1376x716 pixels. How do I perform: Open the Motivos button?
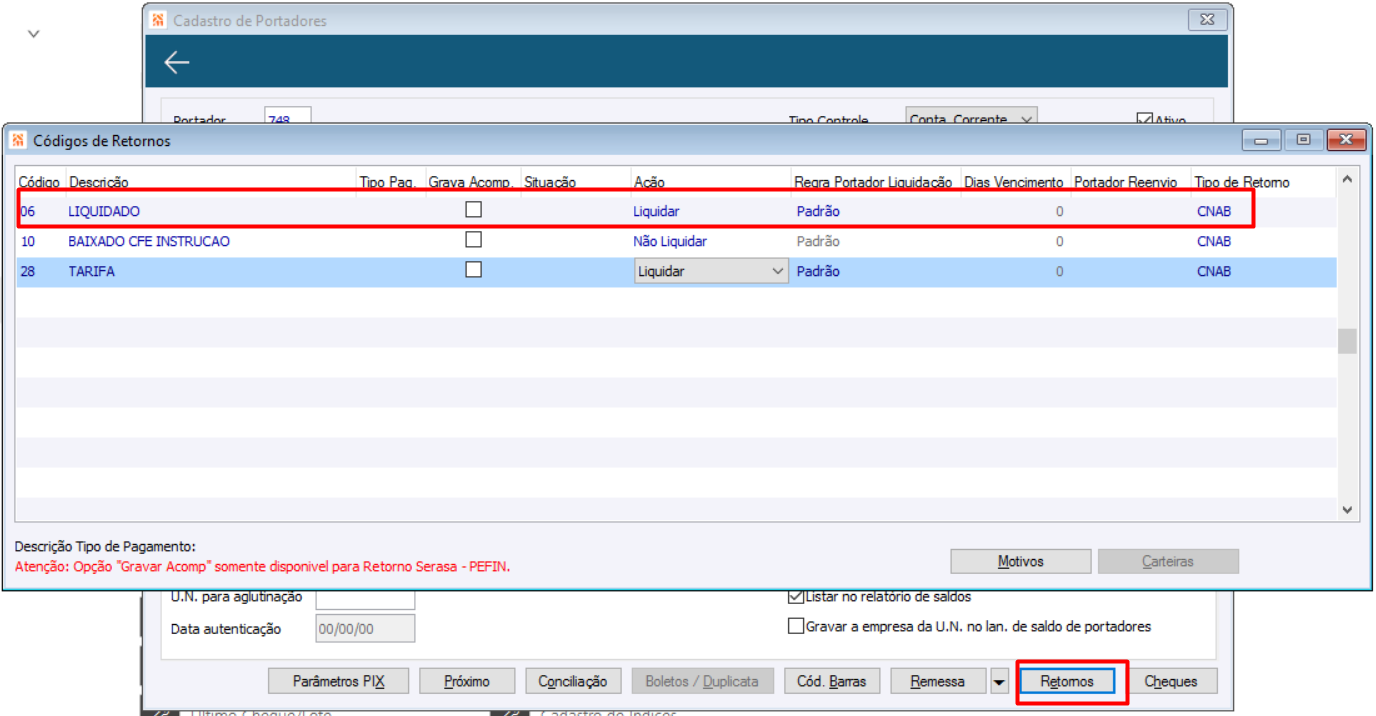coord(1021,561)
